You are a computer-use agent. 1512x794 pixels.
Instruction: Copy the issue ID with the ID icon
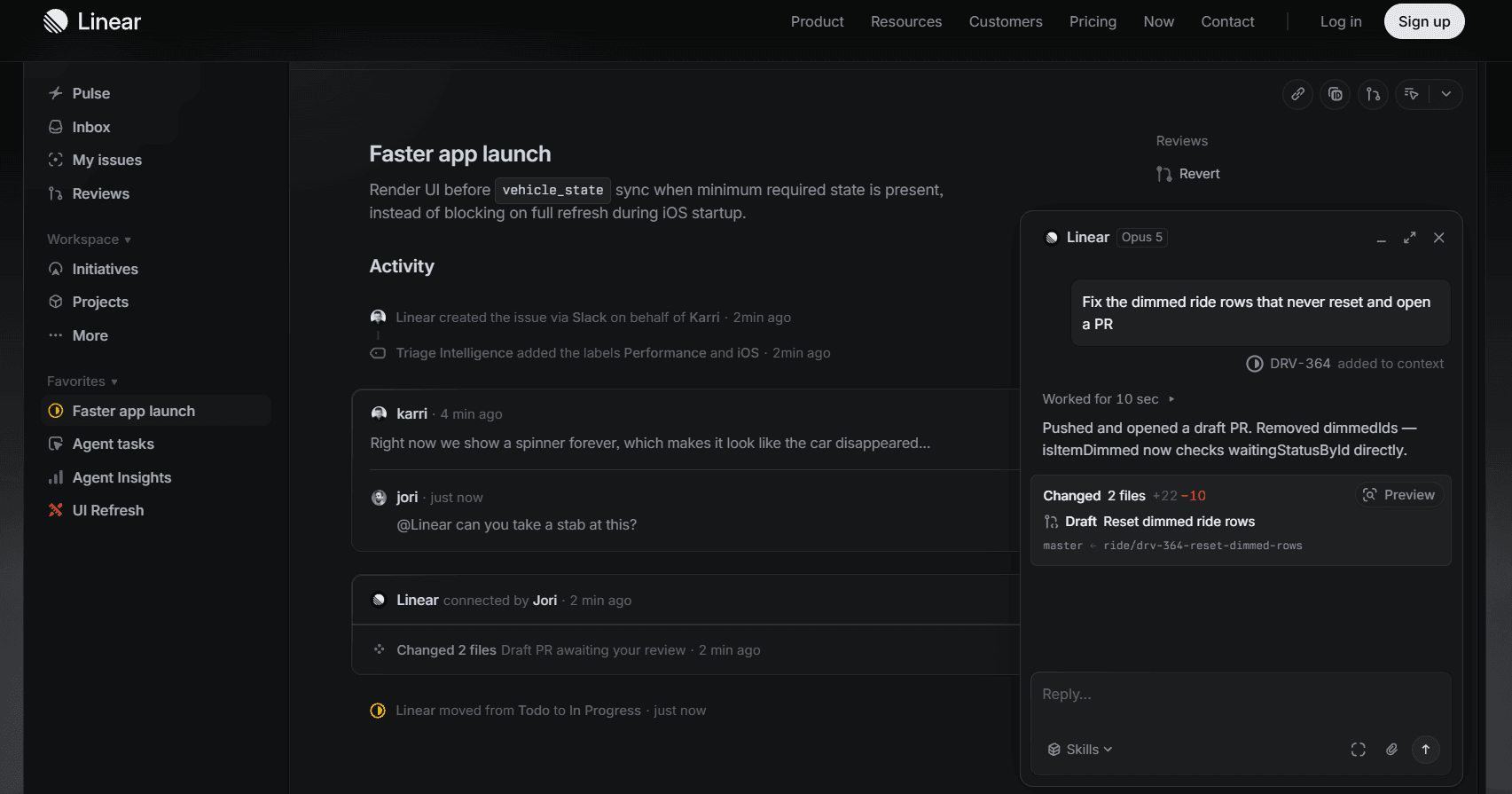[1336, 94]
